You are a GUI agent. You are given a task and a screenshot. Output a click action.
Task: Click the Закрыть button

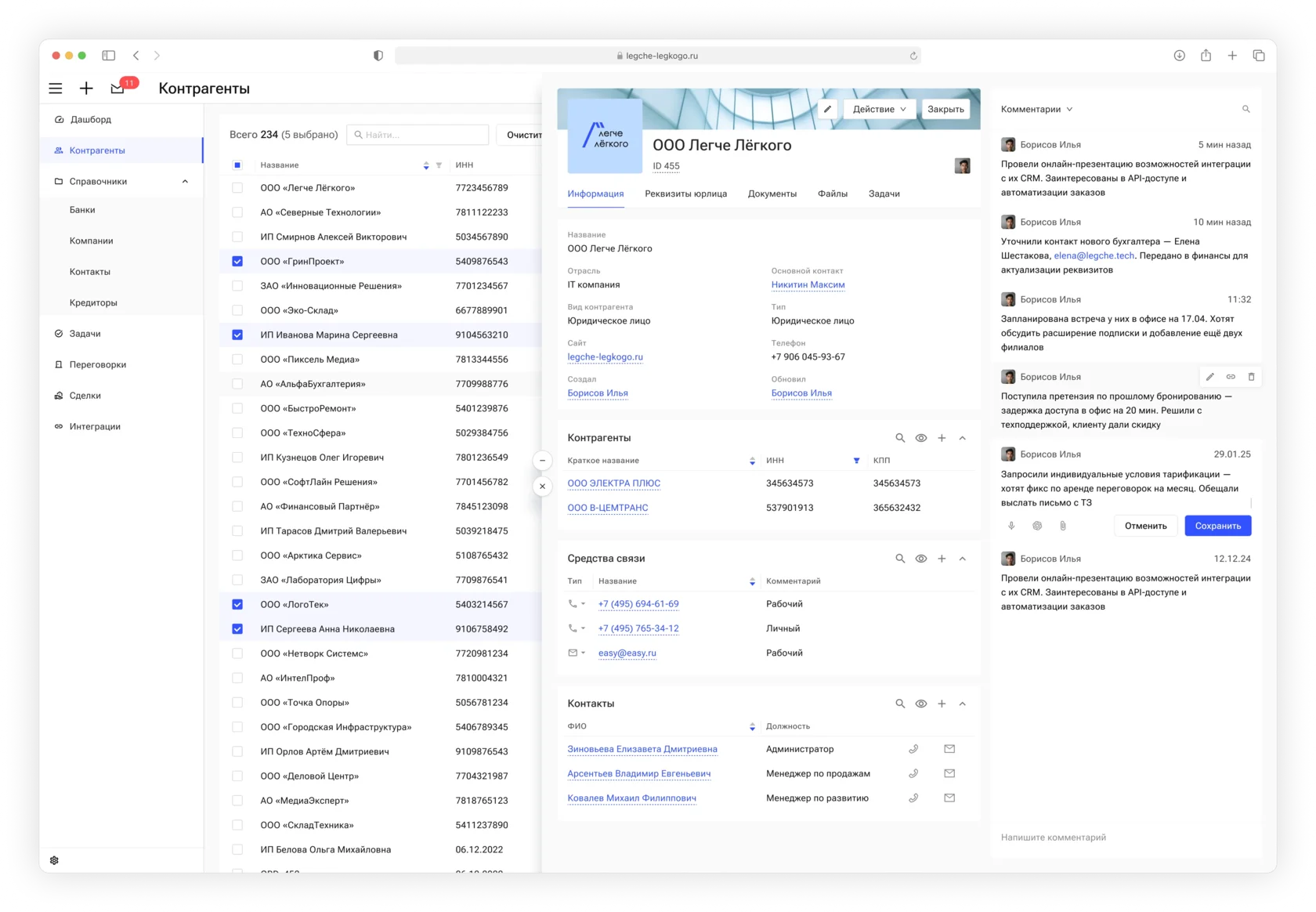click(x=945, y=109)
